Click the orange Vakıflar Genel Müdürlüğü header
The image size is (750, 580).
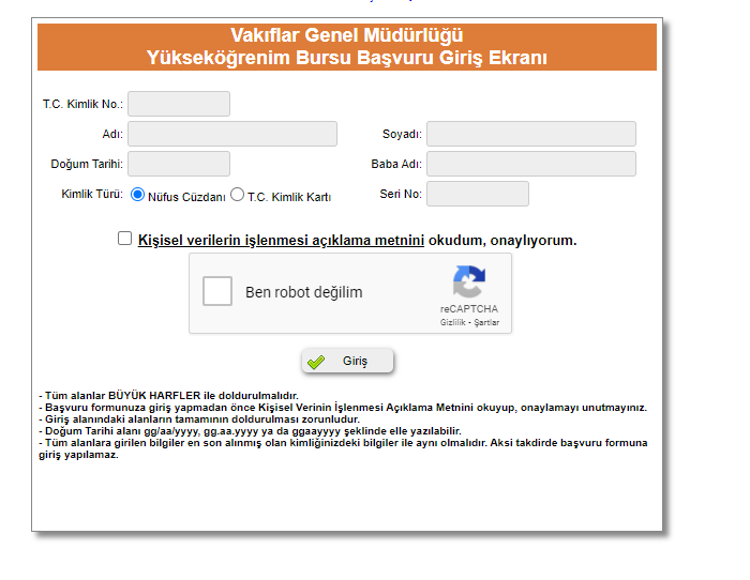pos(347,47)
